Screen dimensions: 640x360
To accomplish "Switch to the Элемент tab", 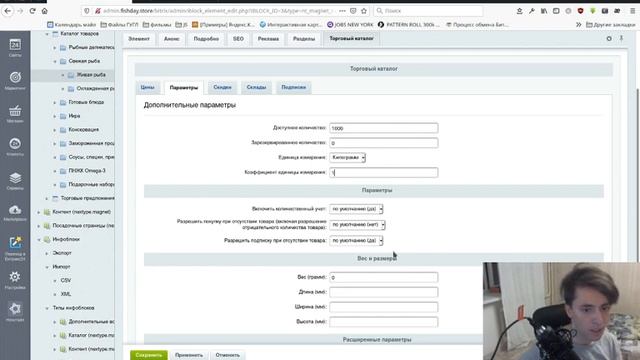I will [139, 39].
